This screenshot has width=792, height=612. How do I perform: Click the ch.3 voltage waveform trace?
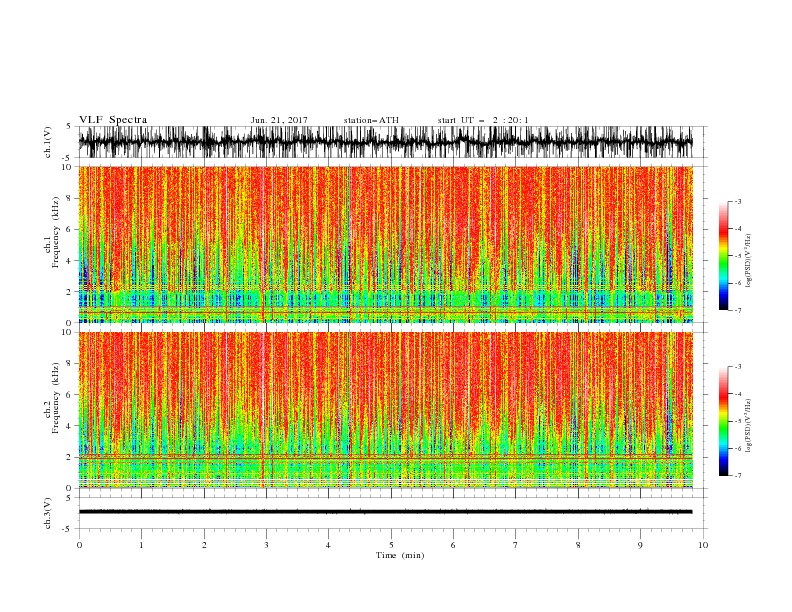click(x=385, y=512)
